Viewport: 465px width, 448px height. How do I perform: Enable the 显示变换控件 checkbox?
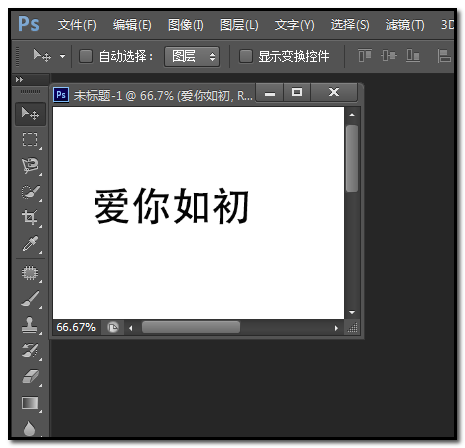coord(246,56)
